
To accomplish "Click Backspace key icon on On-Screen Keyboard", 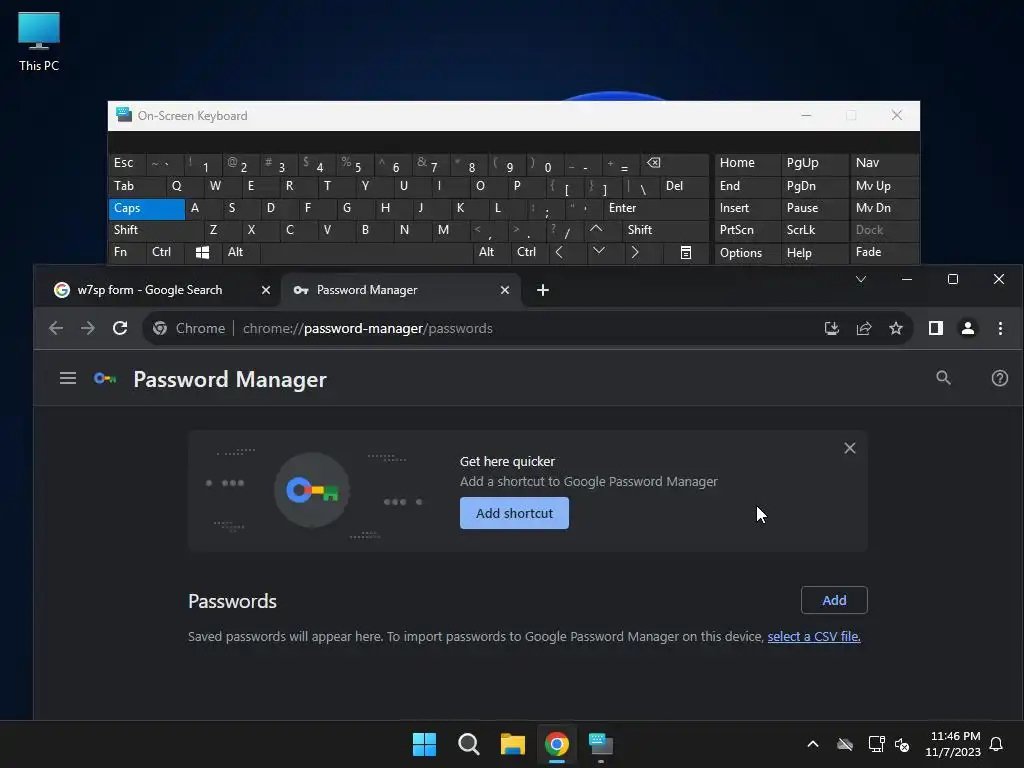I will [674, 163].
